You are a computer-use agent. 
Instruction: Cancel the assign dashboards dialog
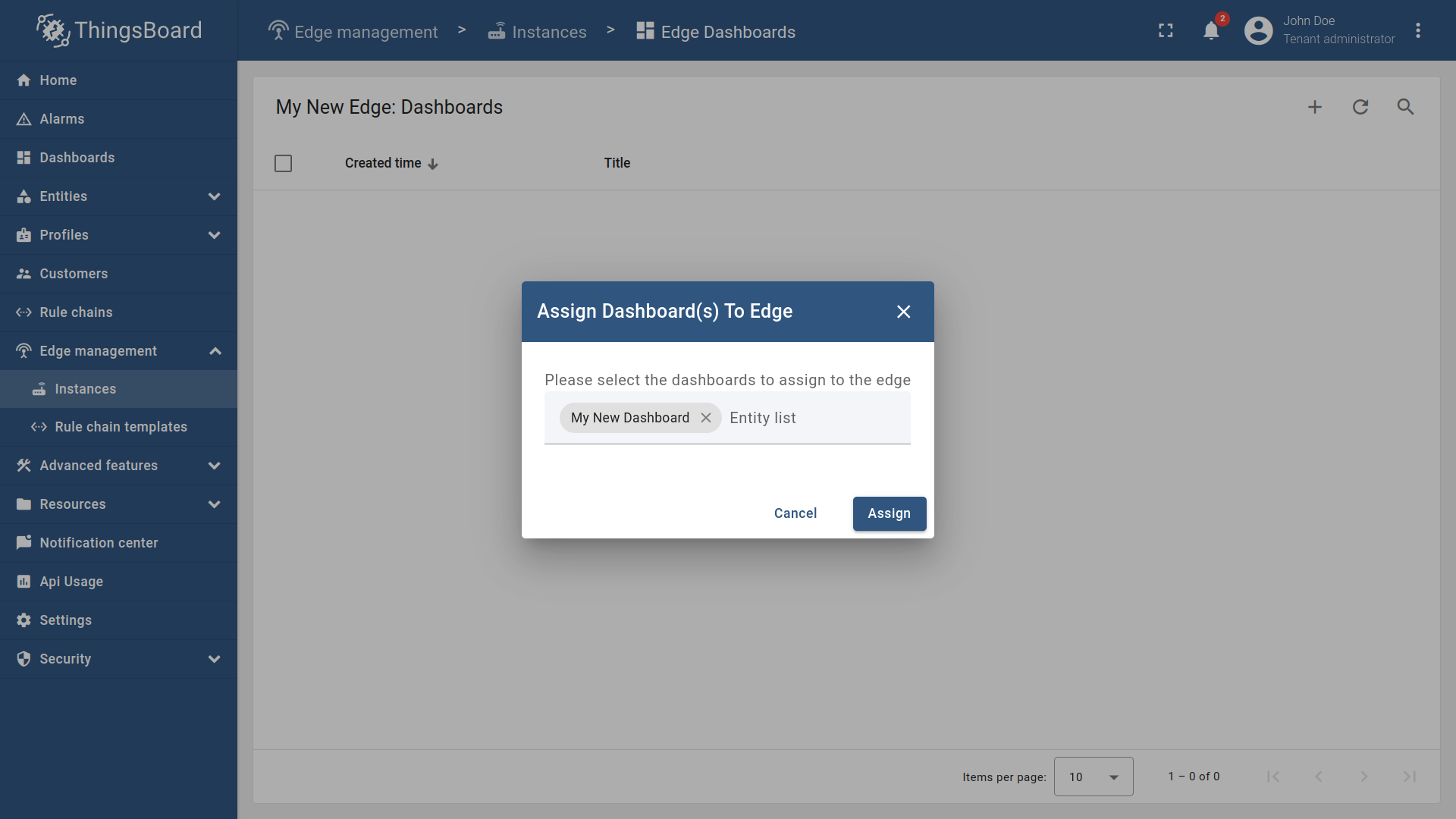795,513
